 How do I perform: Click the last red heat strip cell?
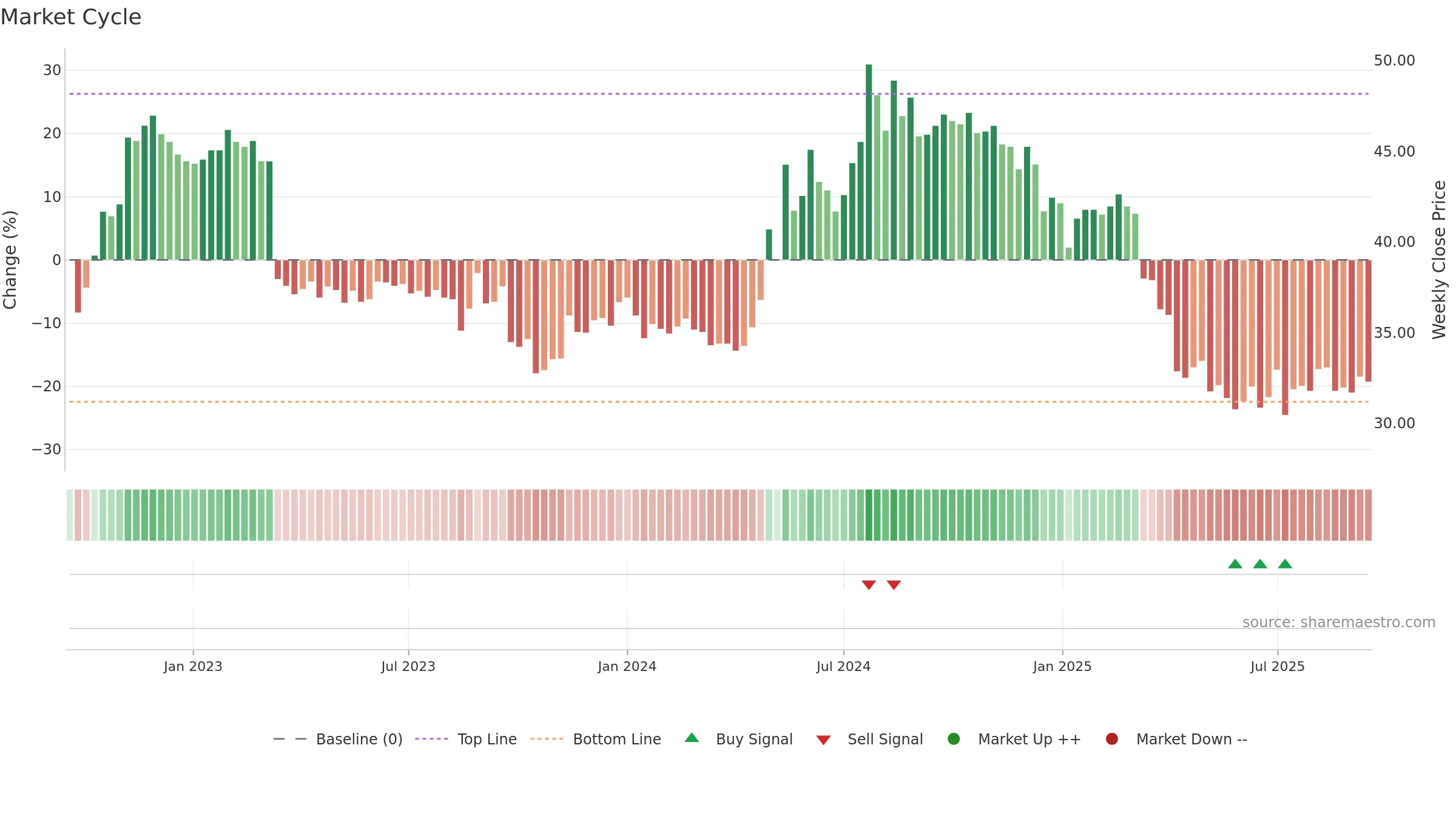[1368, 515]
